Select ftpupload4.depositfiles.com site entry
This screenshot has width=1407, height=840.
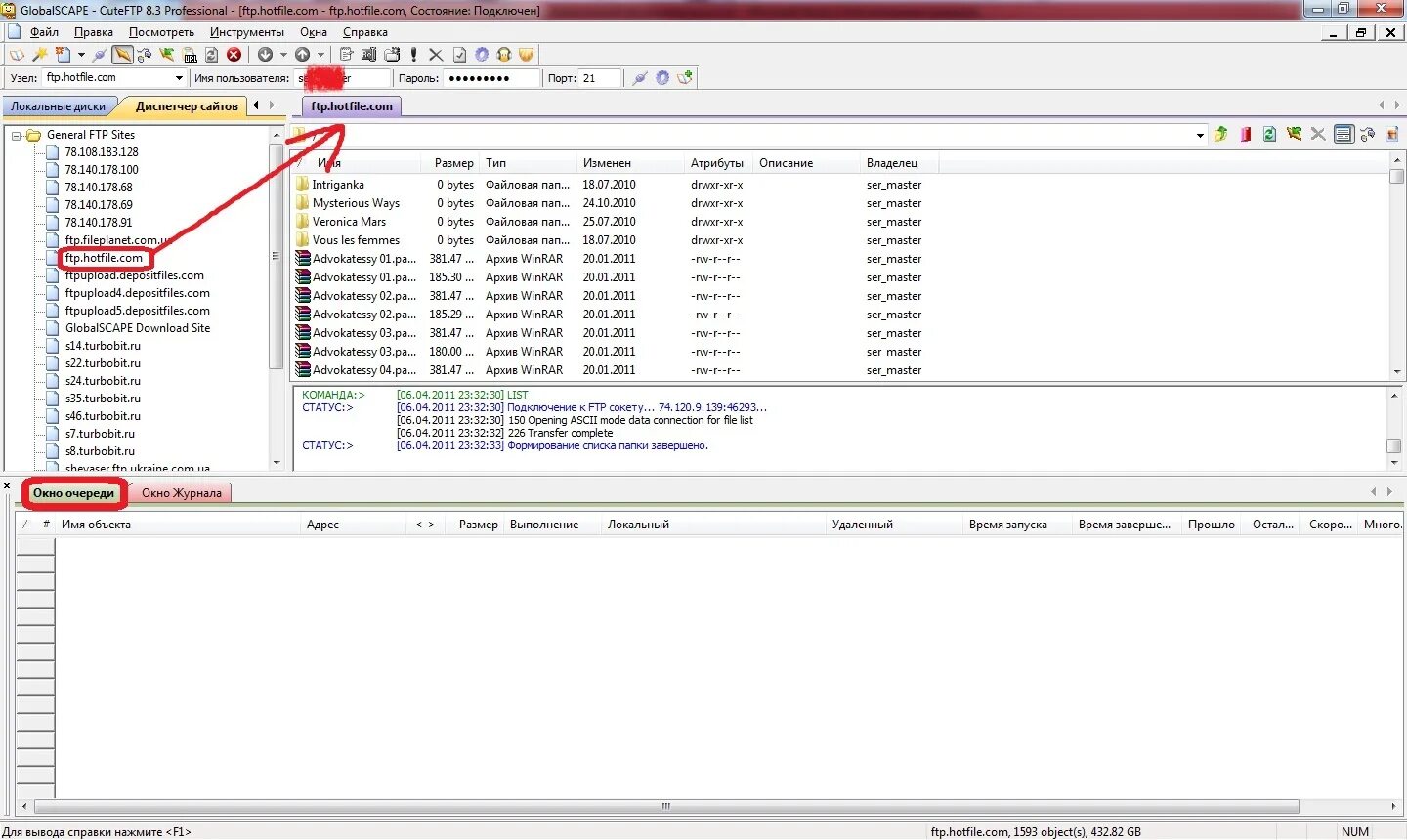(137, 293)
